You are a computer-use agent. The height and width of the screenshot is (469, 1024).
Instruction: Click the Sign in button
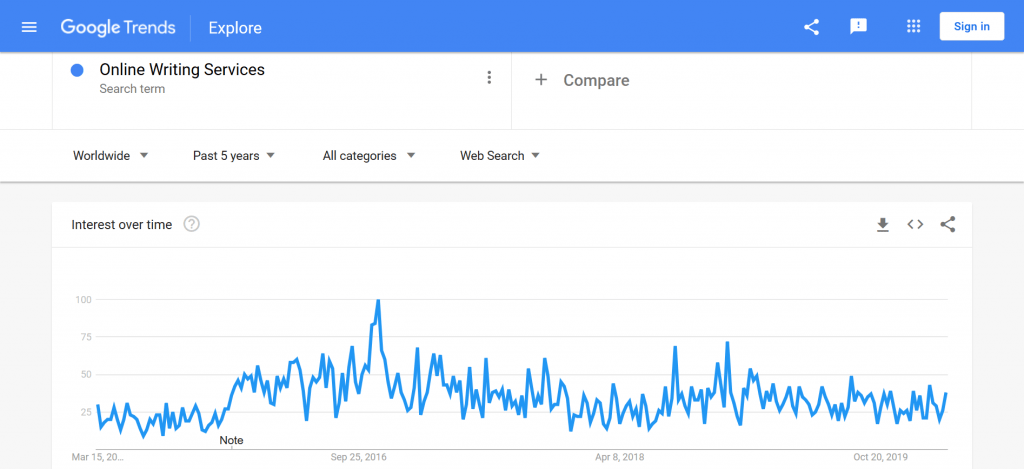click(972, 27)
